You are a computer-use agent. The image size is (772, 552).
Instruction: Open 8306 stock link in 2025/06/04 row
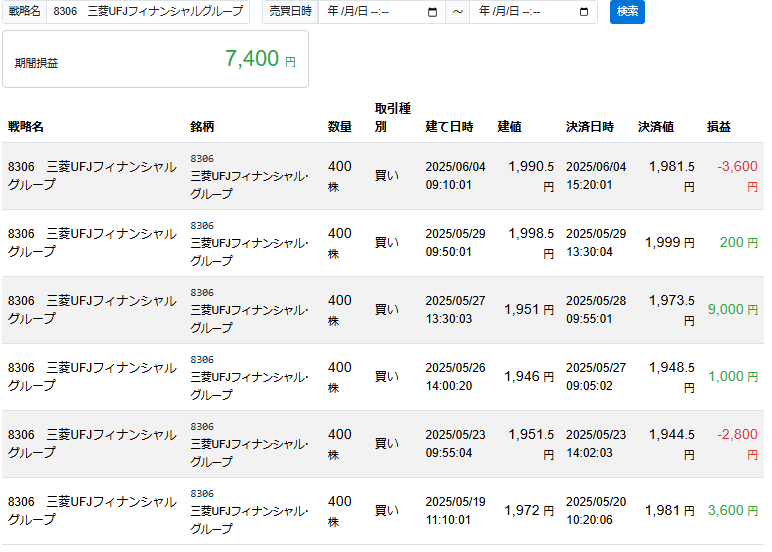[202, 159]
